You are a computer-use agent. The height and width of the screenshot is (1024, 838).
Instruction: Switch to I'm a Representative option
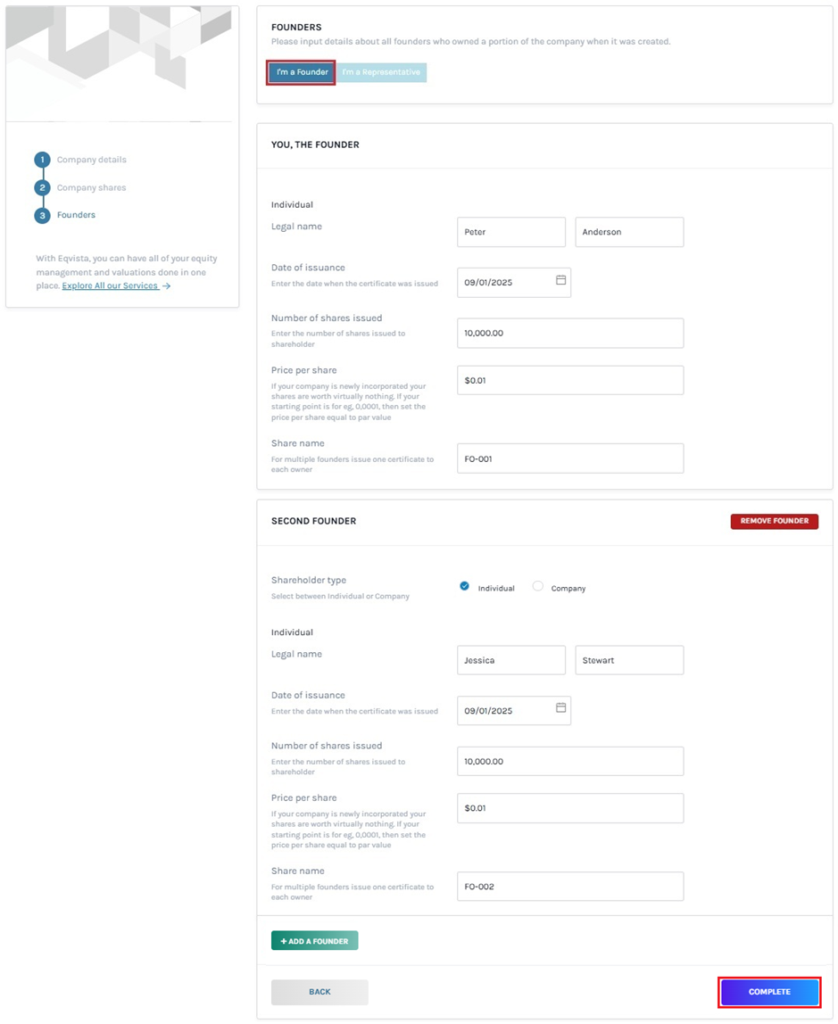coord(381,73)
